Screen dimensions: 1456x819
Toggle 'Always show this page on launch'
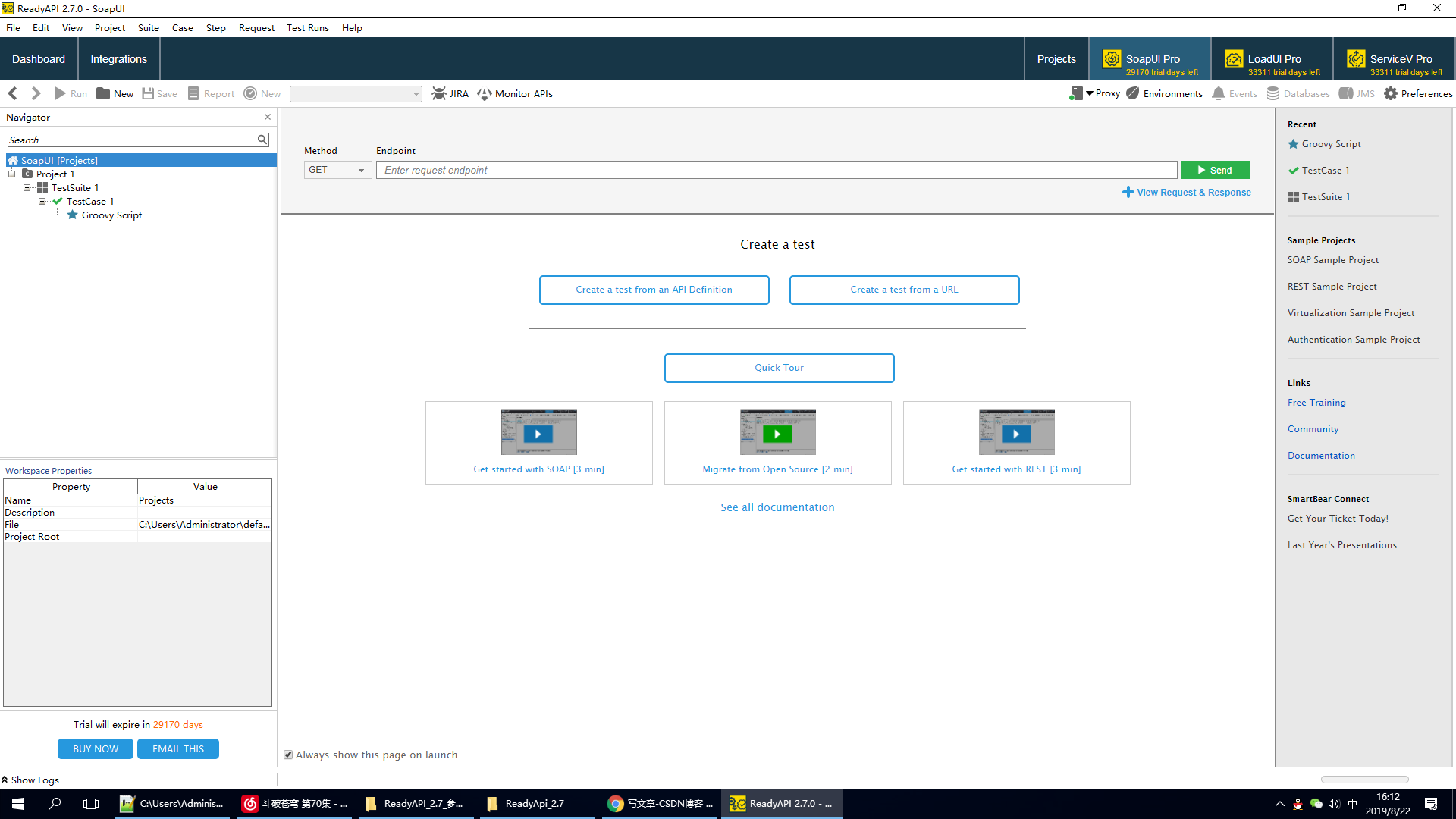288,755
